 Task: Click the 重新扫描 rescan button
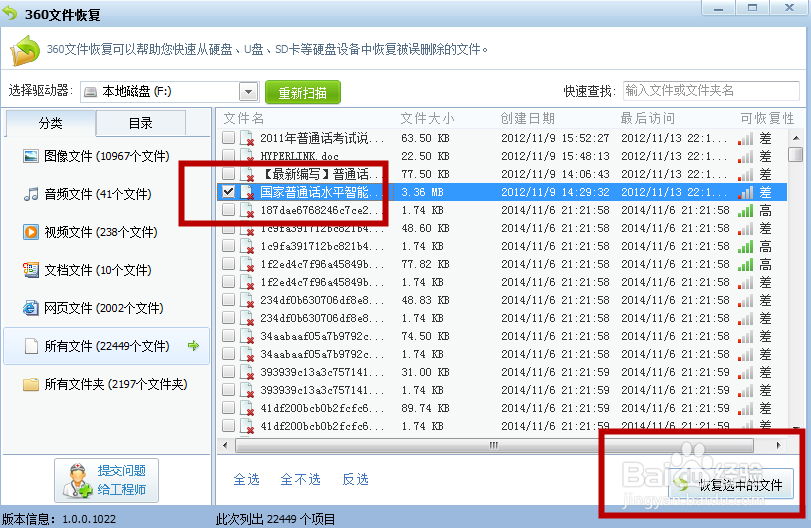click(303, 93)
